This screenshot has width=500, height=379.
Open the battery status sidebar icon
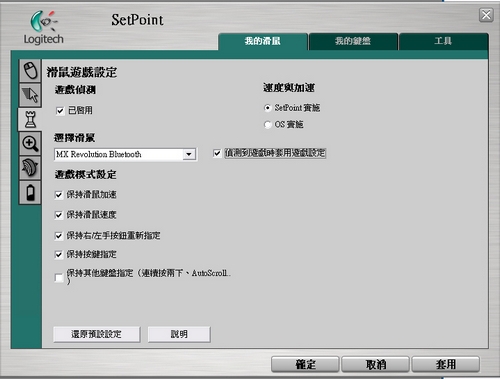click(30, 192)
